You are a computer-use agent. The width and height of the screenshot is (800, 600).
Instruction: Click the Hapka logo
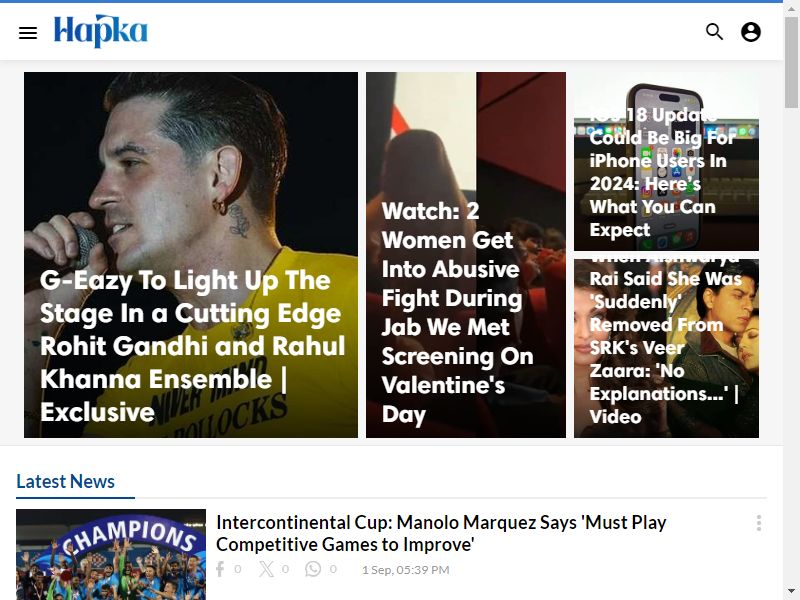(x=101, y=31)
